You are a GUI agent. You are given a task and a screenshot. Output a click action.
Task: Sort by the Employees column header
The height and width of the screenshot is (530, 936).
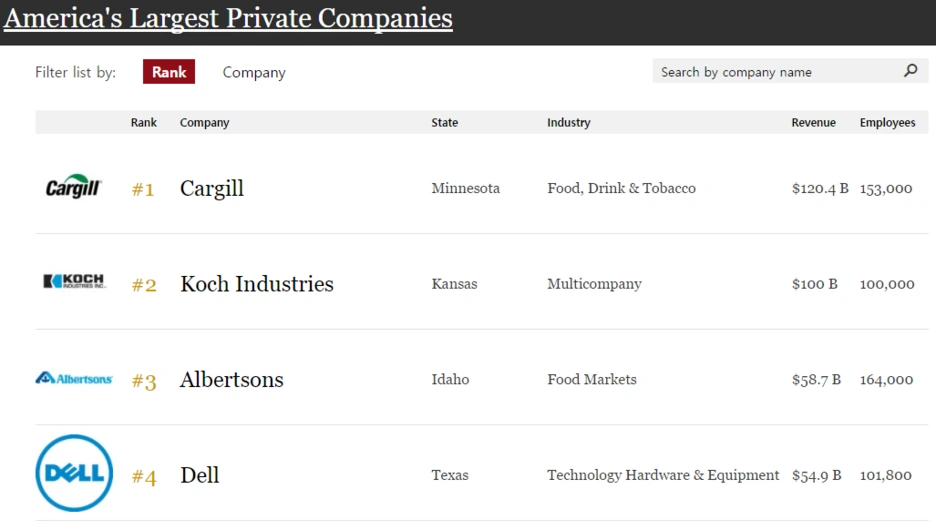[x=887, y=123]
